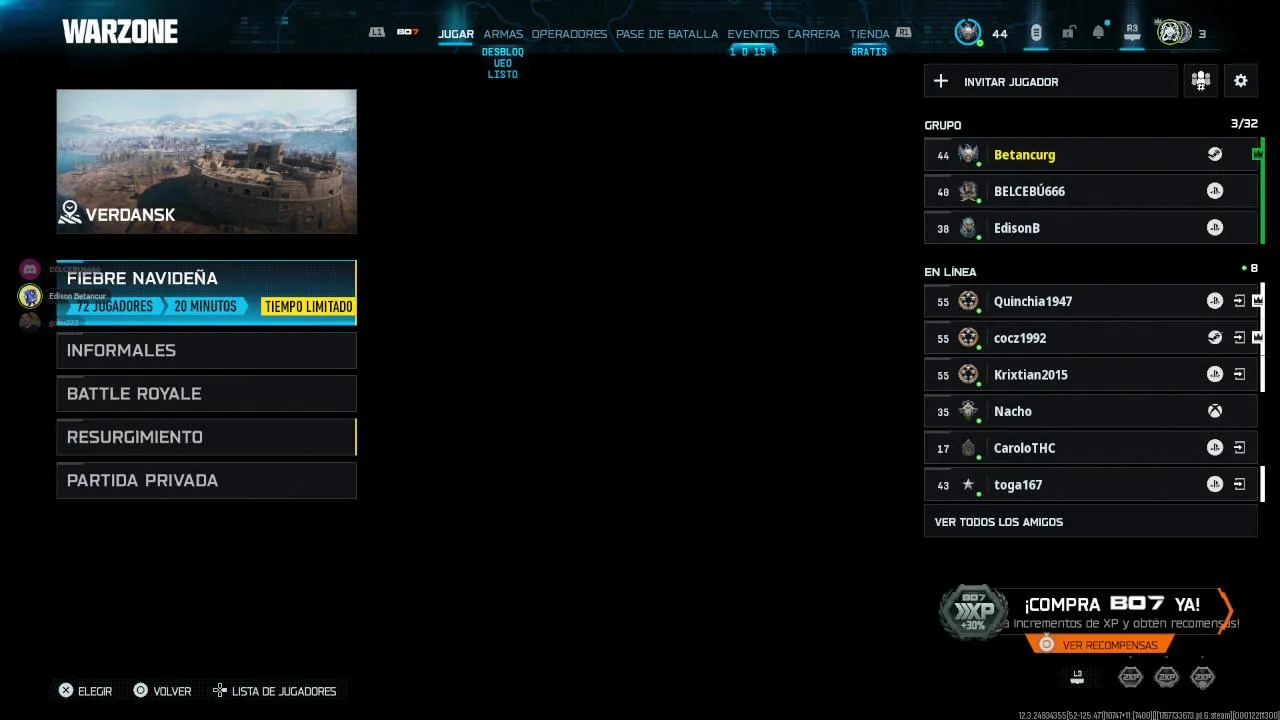The height and width of the screenshot is (720, 1280).
Task: Open the menu pill icon in top bar
Action: pos(1036,33)
